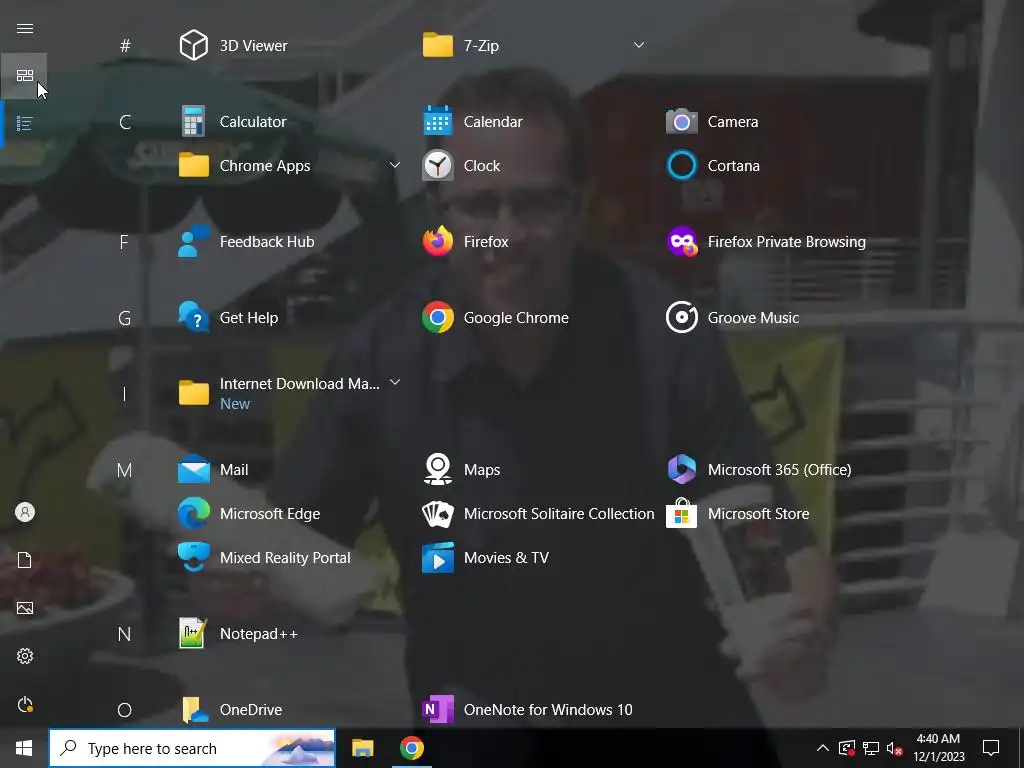Switch to the All apps list view

click(x=25, y=123)
